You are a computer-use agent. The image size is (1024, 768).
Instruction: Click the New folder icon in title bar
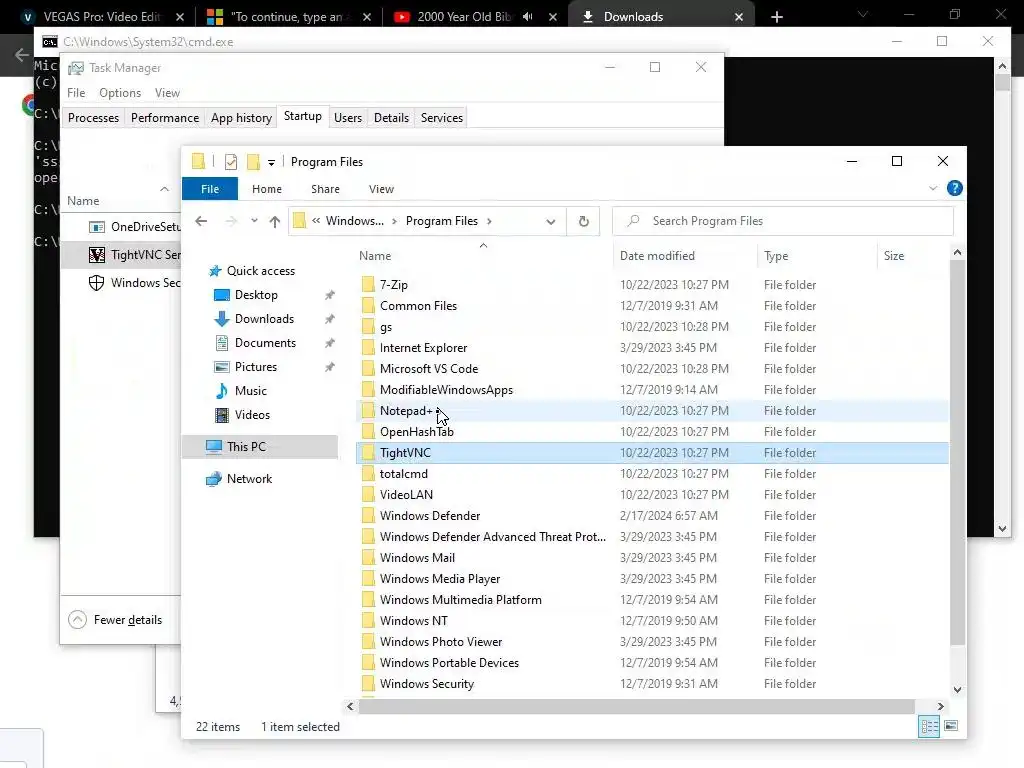253,162
